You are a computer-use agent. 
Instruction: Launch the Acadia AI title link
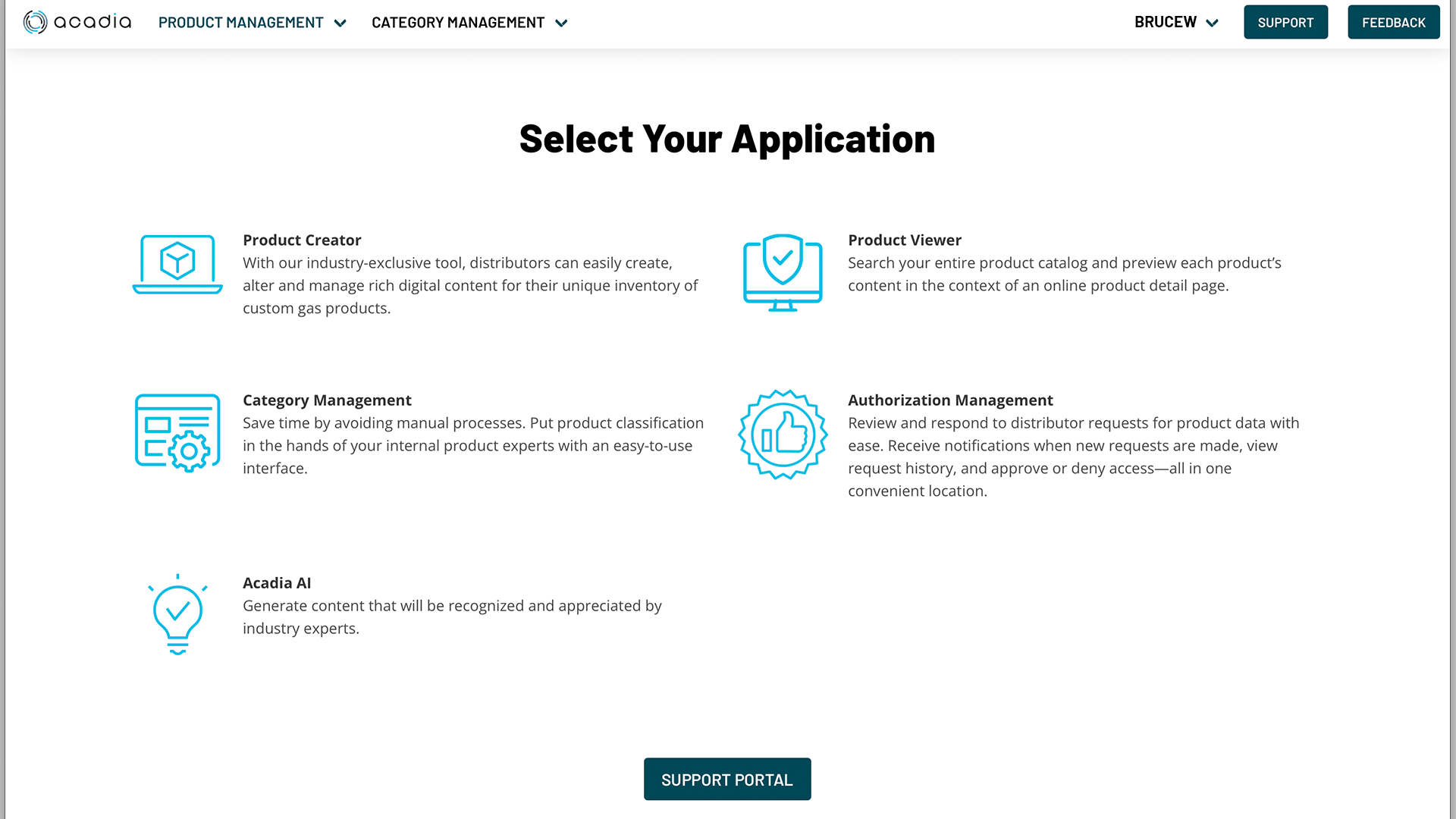277,583
